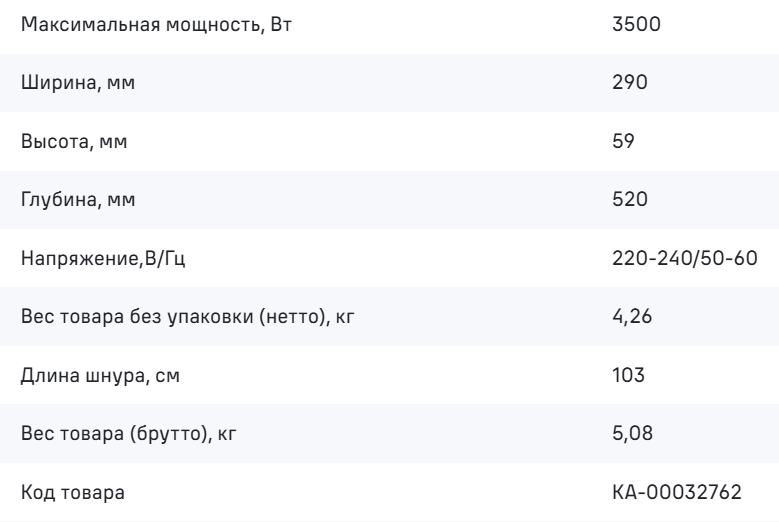Click 'Вес товара без упаковки (нетто), кг'
Viewport: 779px width, 522px height.
pyautogui.click(x=187, y=316)
